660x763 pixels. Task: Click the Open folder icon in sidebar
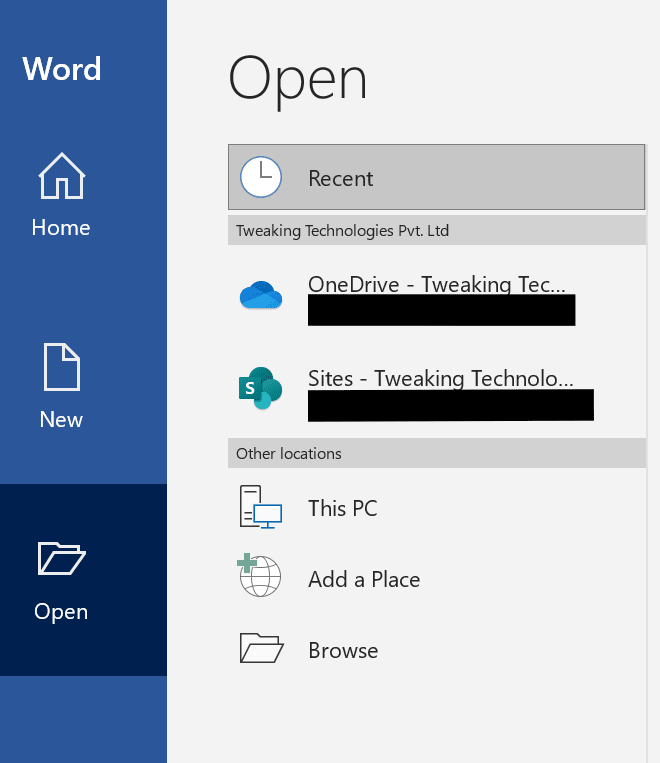click(62, 558)
